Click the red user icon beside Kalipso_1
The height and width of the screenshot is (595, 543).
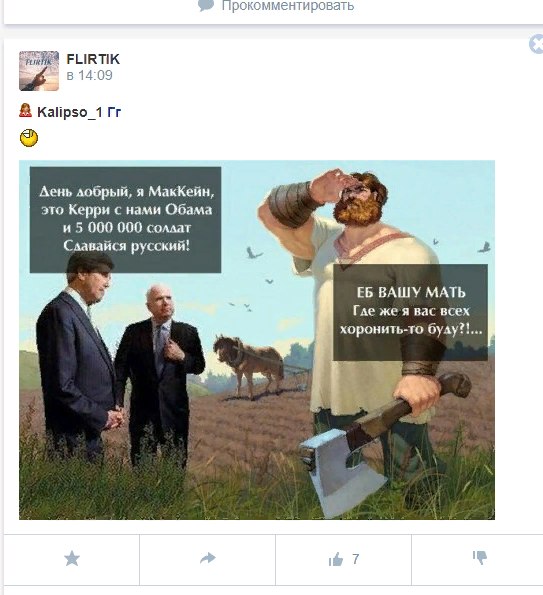pos(25,110)
